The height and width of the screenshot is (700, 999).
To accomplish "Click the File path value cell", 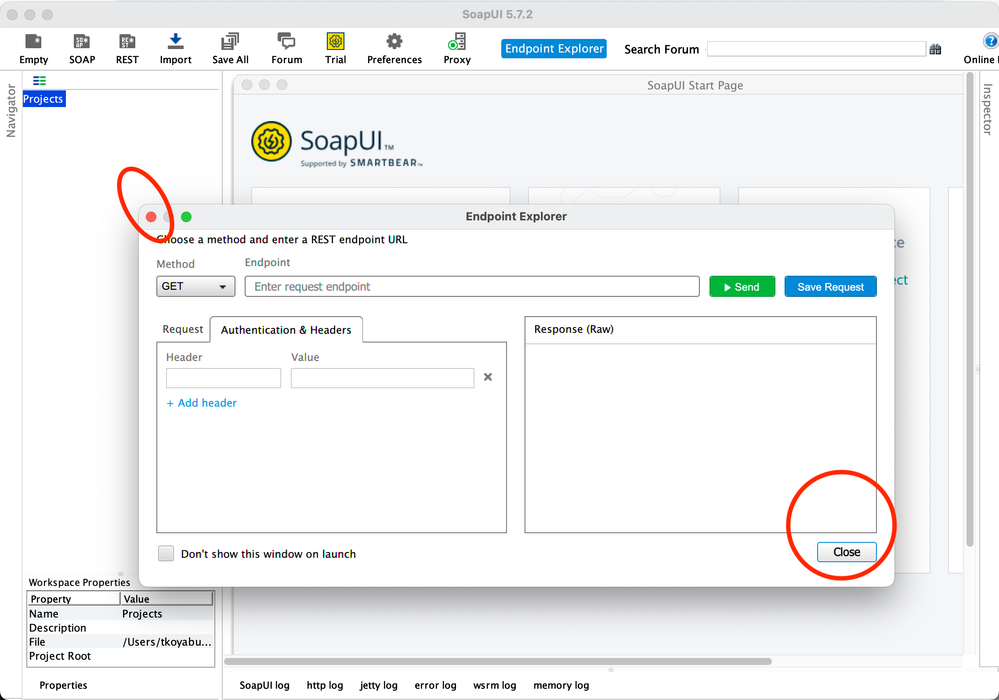I will (167, 642).
